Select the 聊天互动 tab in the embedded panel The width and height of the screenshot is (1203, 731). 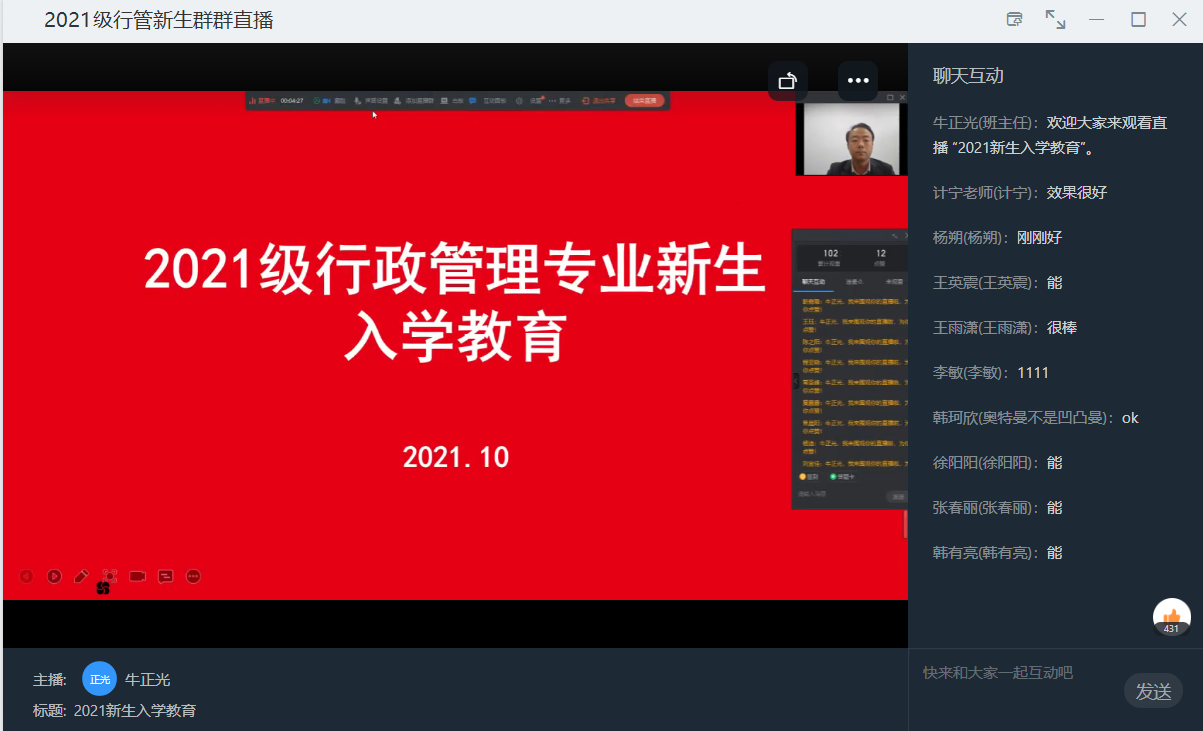coord(812,283)
